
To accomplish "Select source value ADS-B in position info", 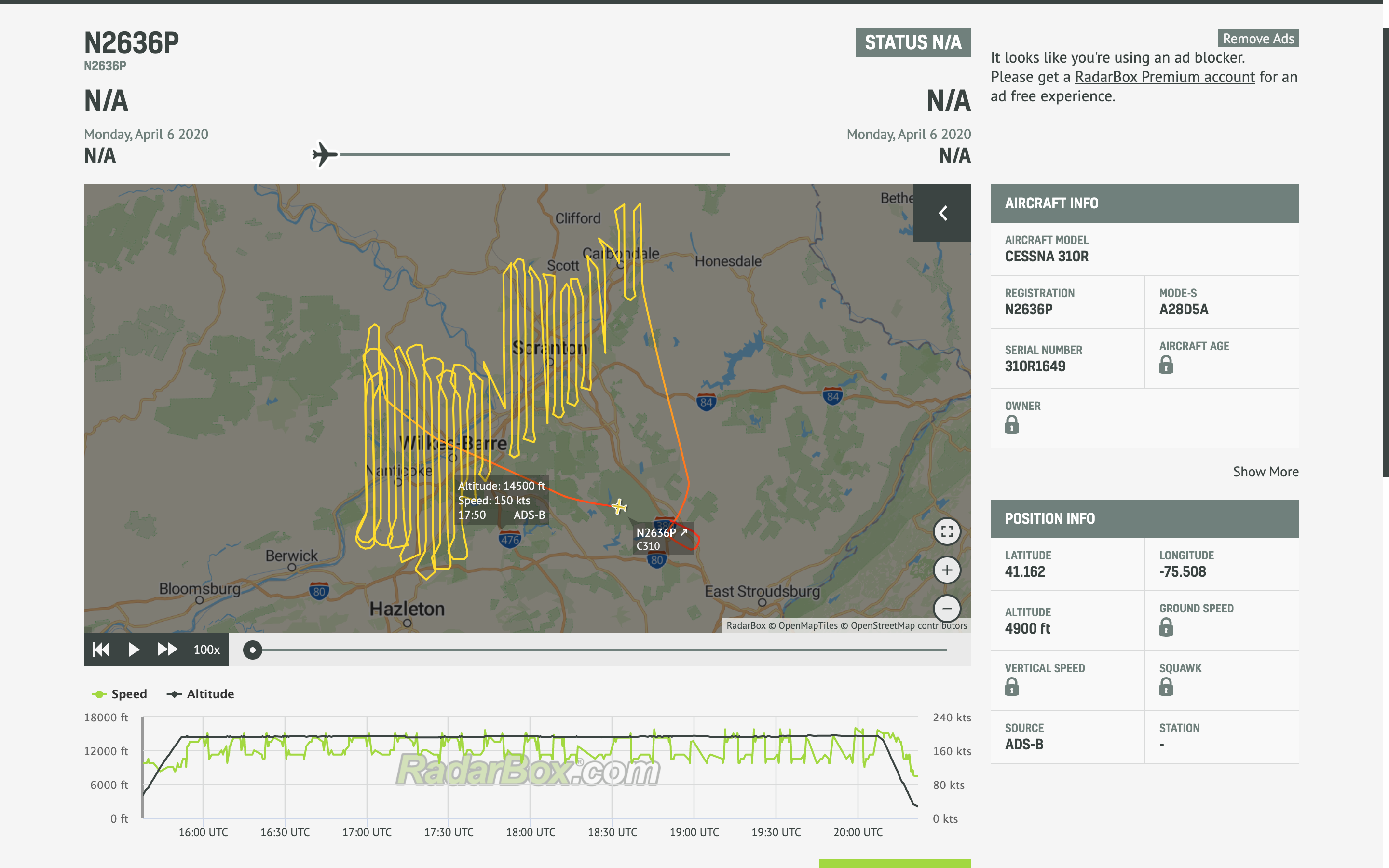I will click(x=1024, y=745).
